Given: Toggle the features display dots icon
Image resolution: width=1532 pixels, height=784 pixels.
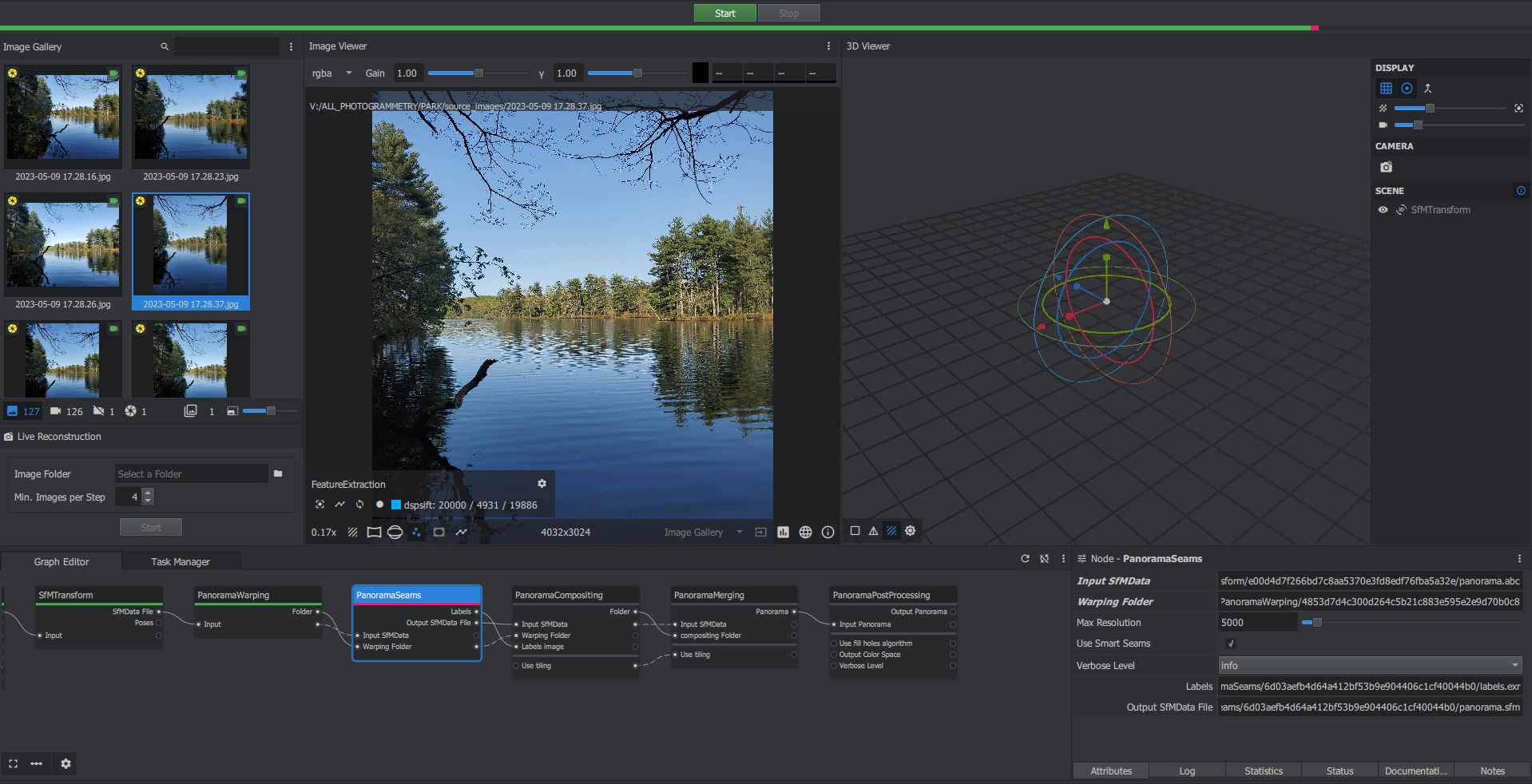Looking at the screenshot, I should 416,533.
